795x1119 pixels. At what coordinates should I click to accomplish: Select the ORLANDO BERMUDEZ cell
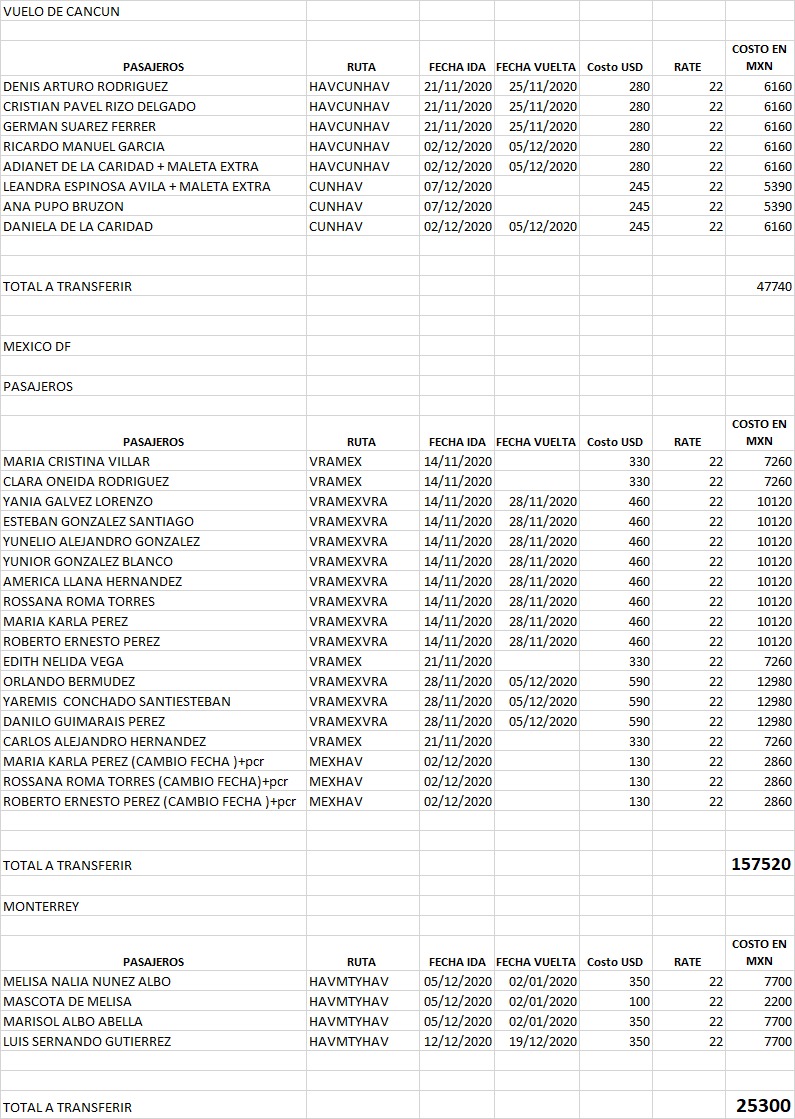[x=153, y=681]
